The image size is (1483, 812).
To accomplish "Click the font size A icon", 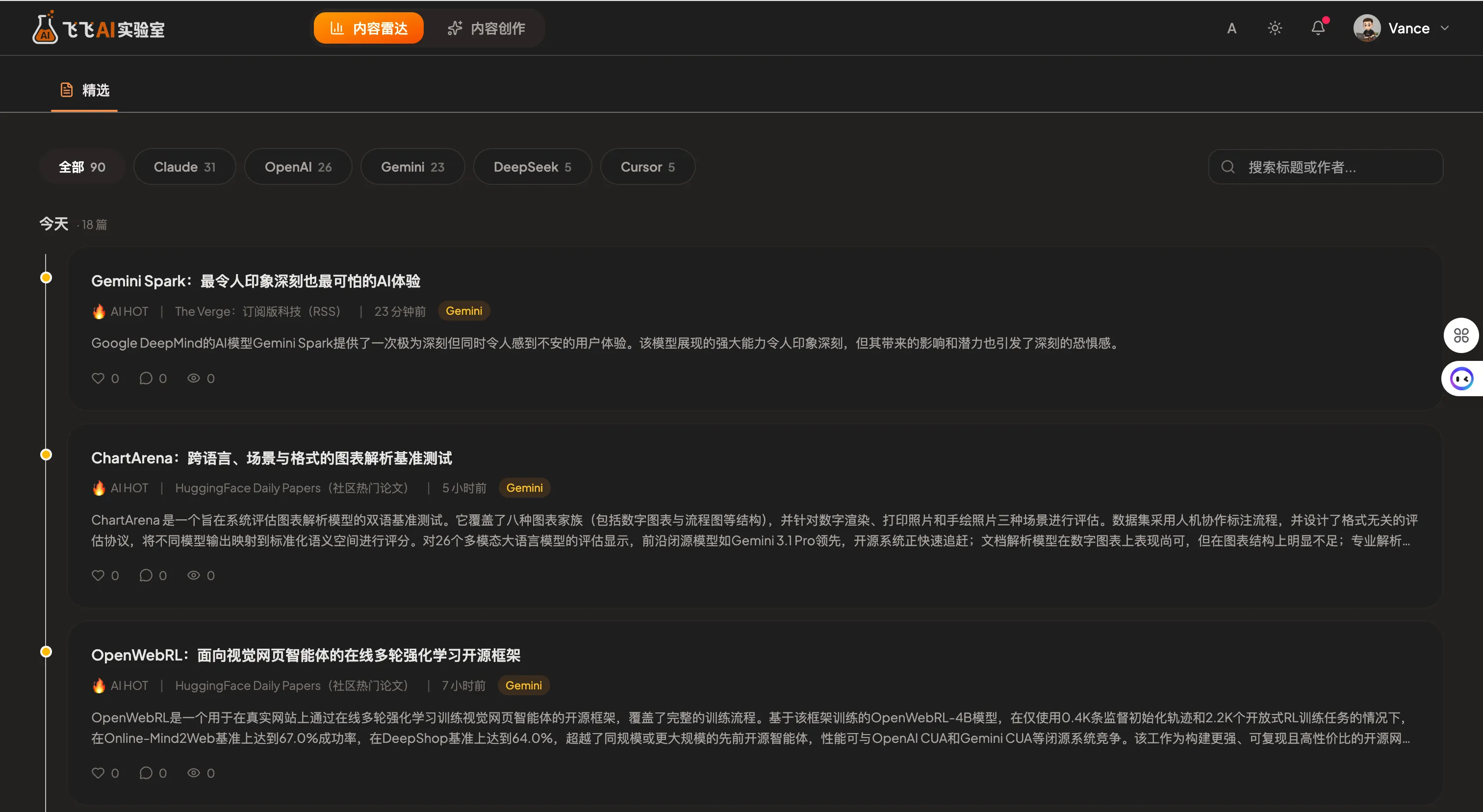I will 1231,28.
